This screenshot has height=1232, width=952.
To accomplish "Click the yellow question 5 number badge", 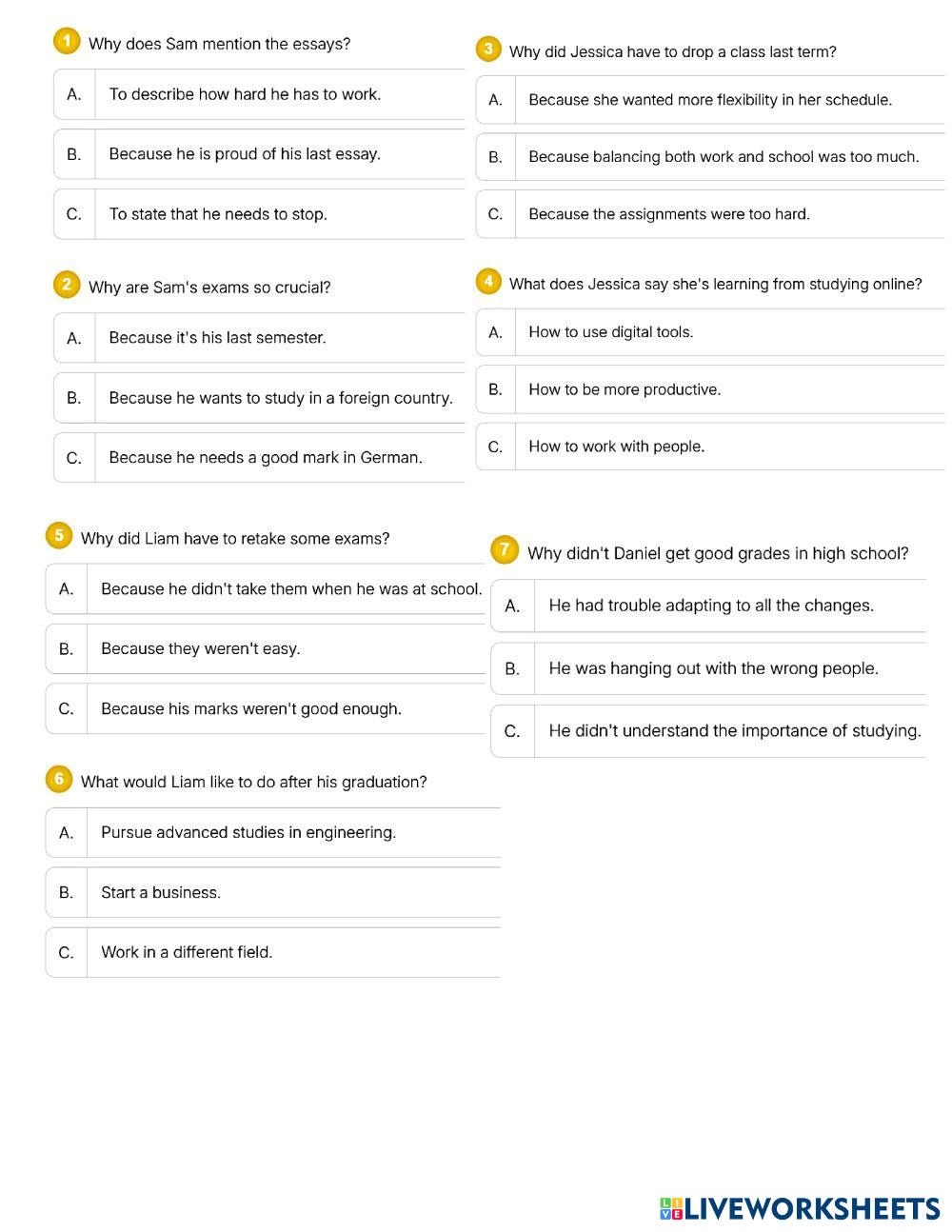I will tap(59, 536).
